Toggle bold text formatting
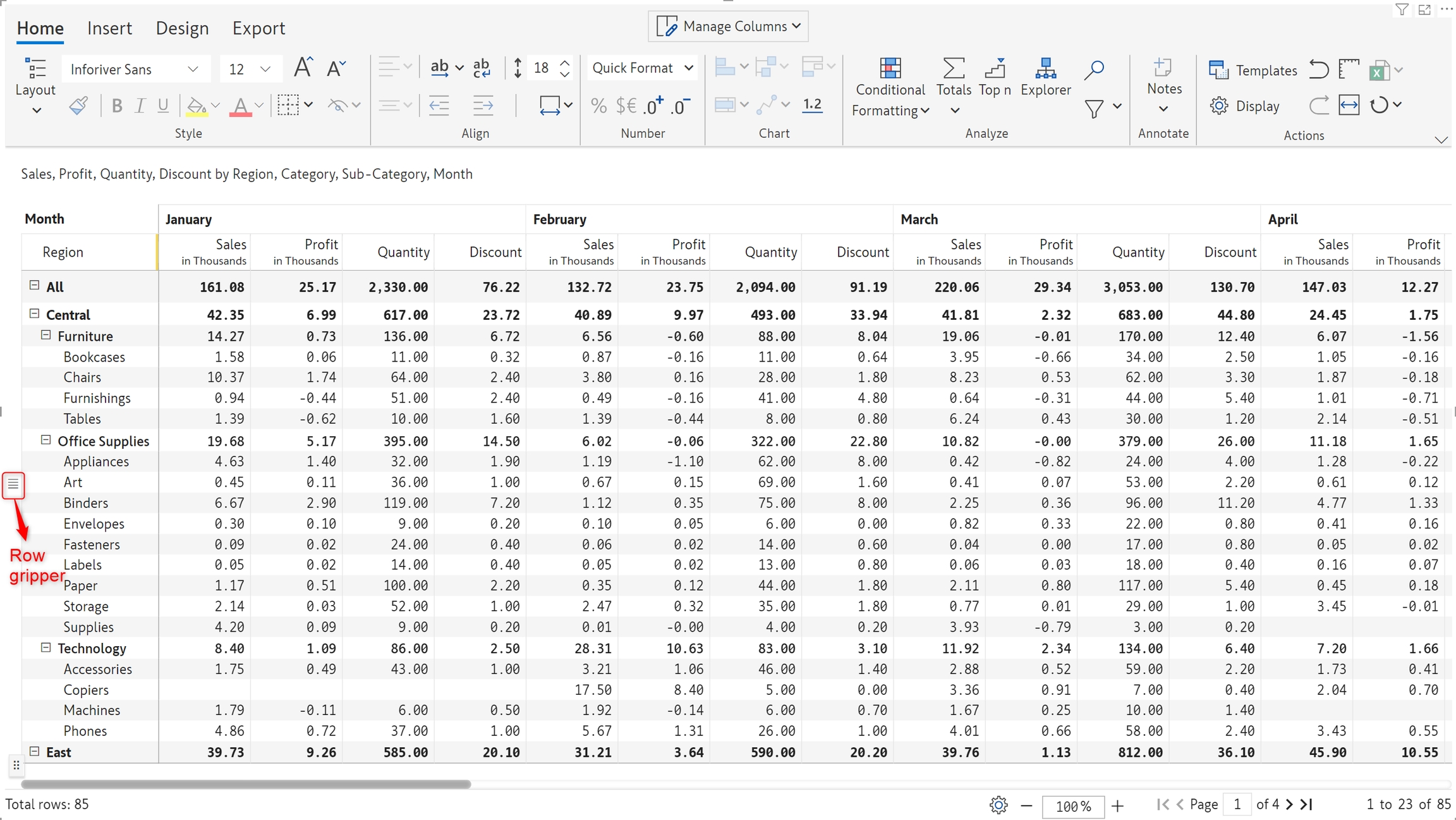 click(x=116, y=106)
